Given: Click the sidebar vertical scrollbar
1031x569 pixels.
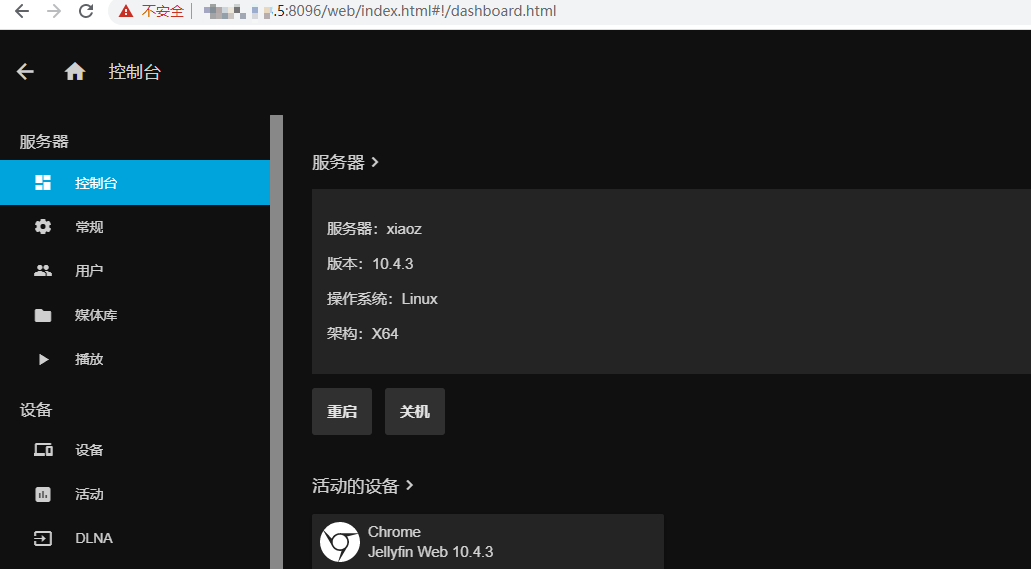Looking at the screenshot, I should coord(276,340).
